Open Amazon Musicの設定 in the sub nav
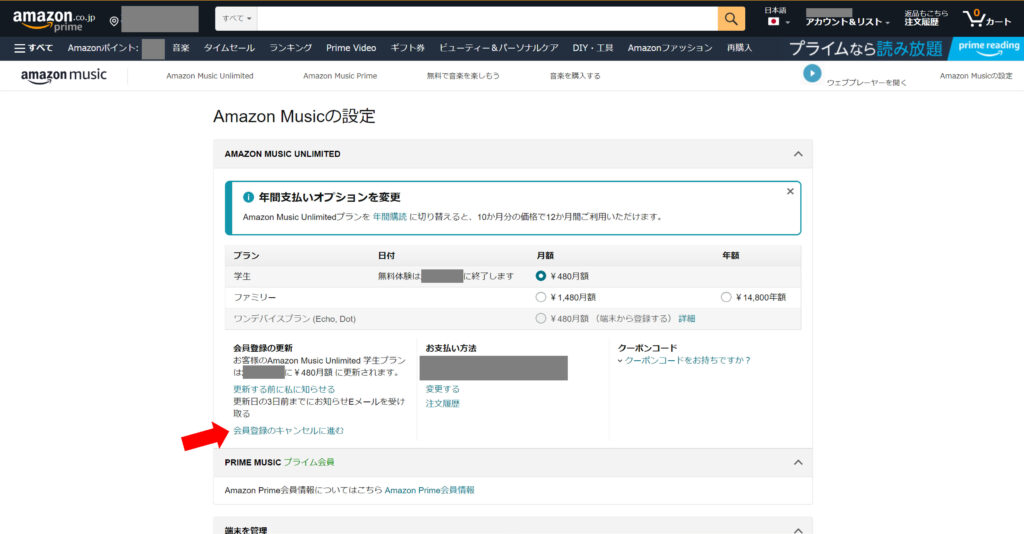Viewport: 1024px width, 534px height. click(976, 76)
